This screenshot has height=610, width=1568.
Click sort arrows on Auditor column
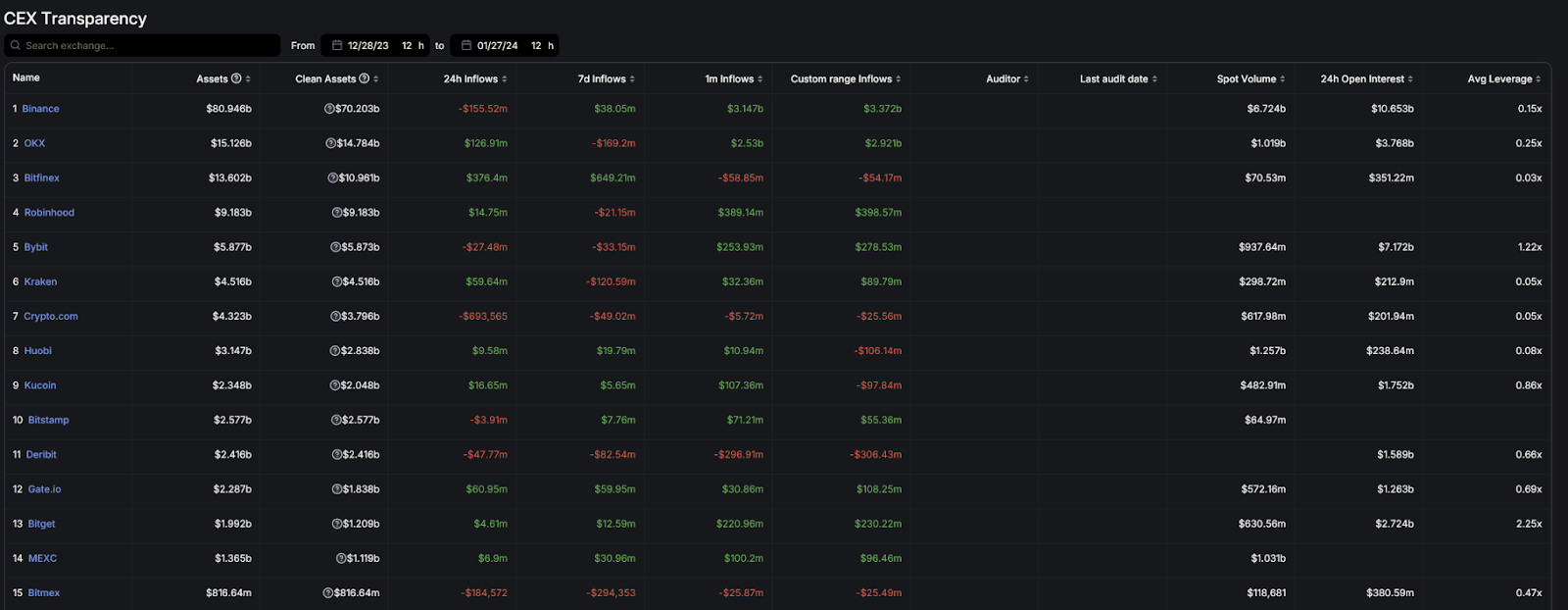click(x=1026, y=78)
